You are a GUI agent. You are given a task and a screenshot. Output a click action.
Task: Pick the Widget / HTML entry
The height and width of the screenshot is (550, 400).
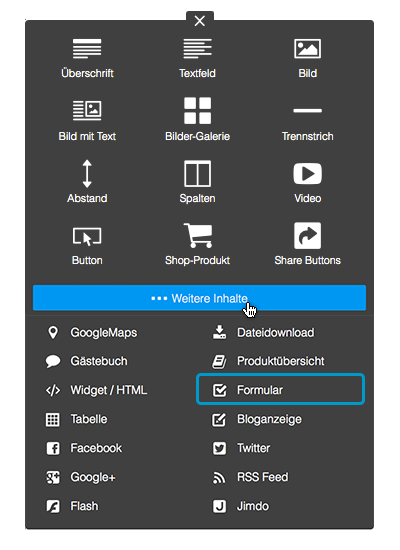(x=96, y=390)
